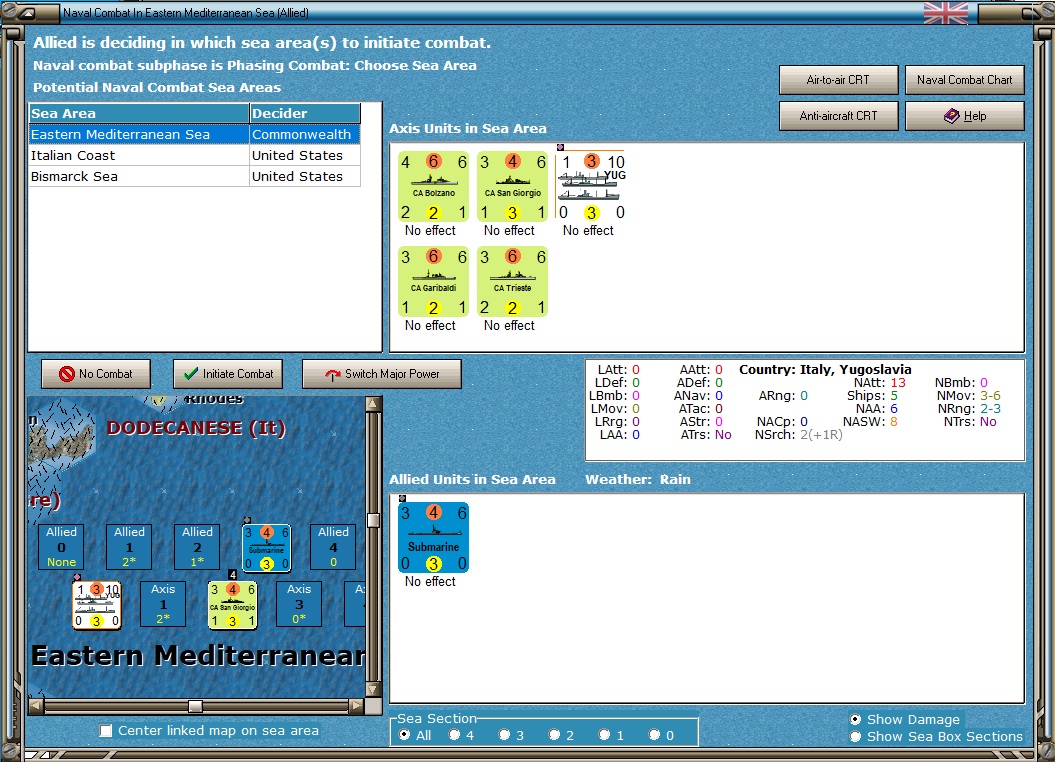Click the Axis 1 sea box section
Viewport: 1055px width, 762px height.
pyautogui.click(x=163, y=604)
